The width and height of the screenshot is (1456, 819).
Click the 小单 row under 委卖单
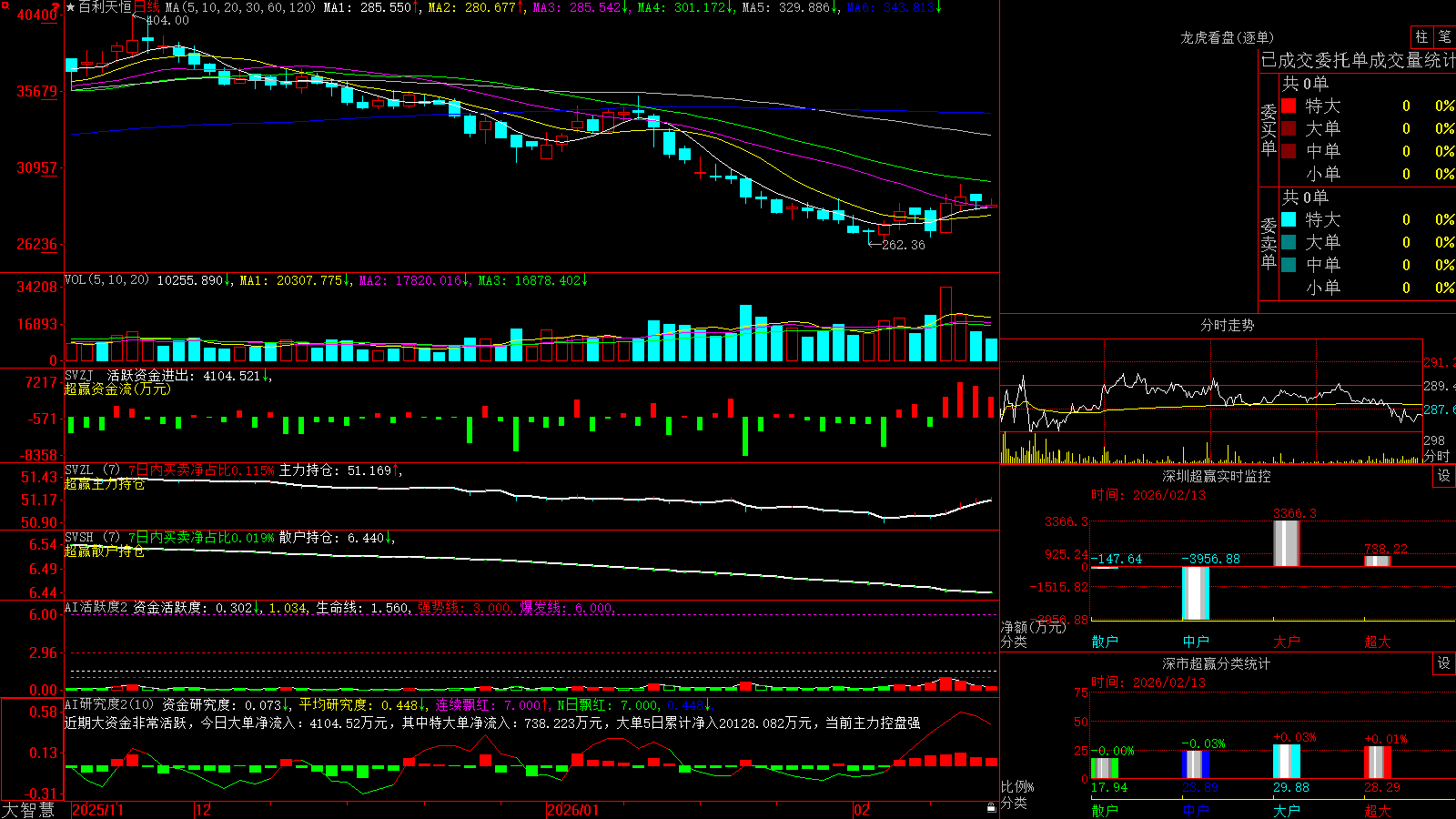[x=1368, y=288]
